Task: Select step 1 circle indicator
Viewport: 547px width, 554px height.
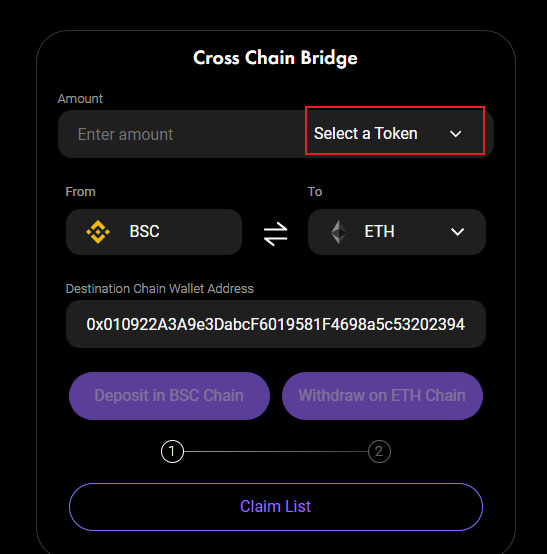Action: (172, 451)
